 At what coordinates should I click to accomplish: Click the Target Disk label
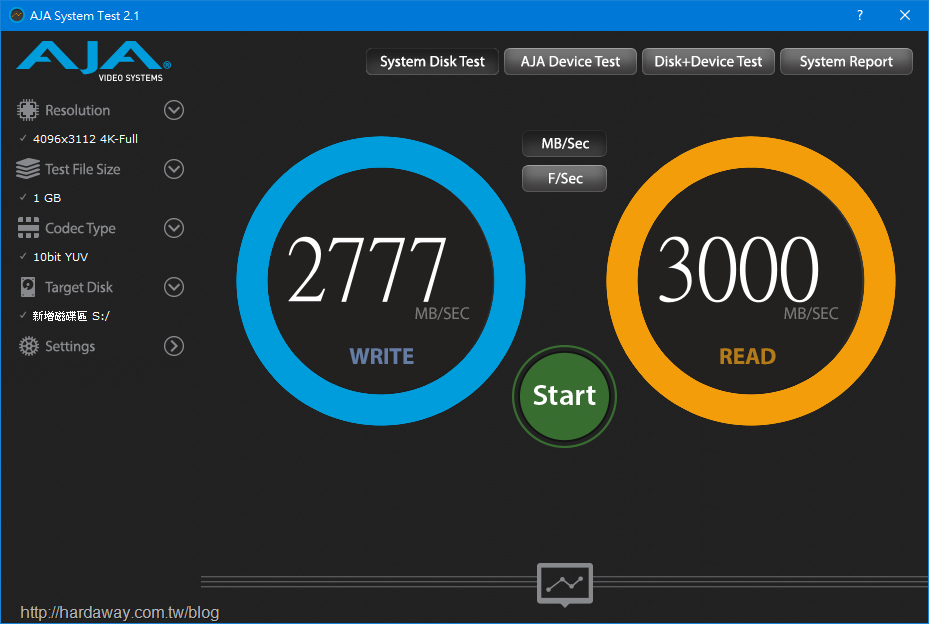[79, 287]
